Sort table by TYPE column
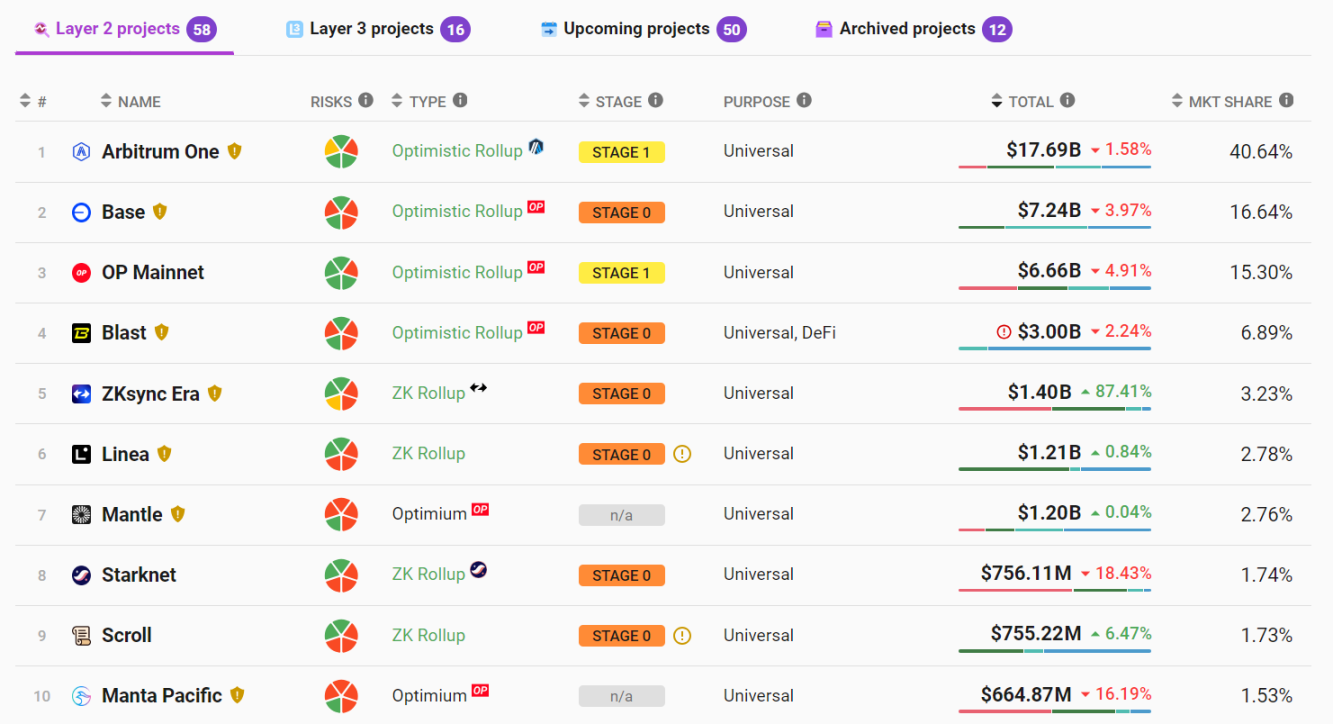This screenshot has height=724, width=1333. tap(419, 101)
